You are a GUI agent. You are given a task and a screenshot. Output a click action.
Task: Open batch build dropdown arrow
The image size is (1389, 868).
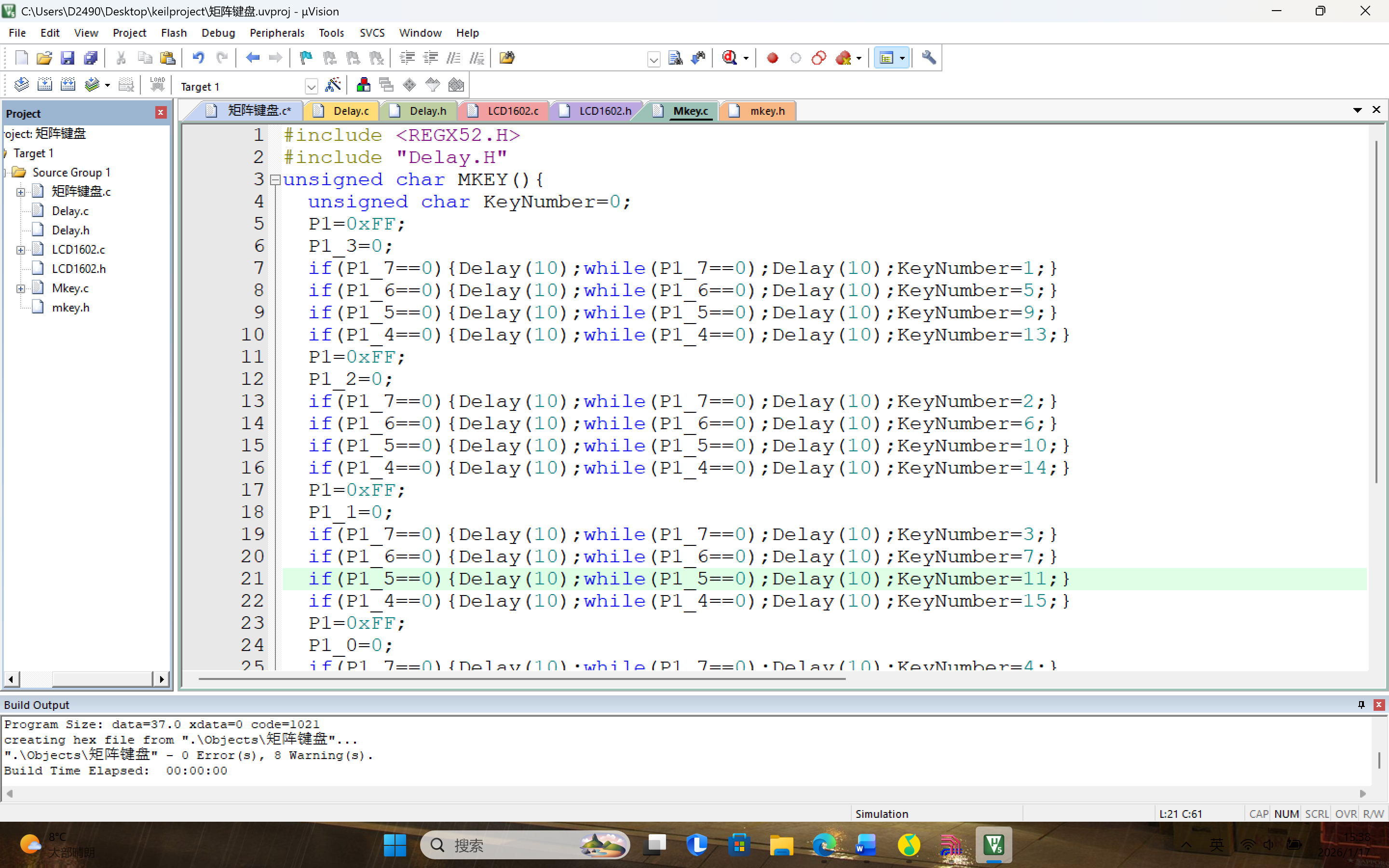(x=108, y=85)
